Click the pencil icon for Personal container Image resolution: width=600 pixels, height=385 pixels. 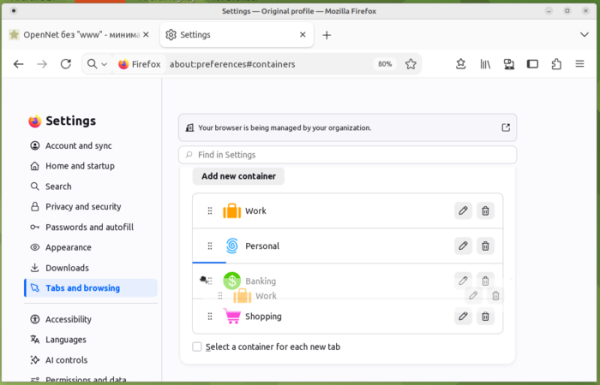coord(463,246)
